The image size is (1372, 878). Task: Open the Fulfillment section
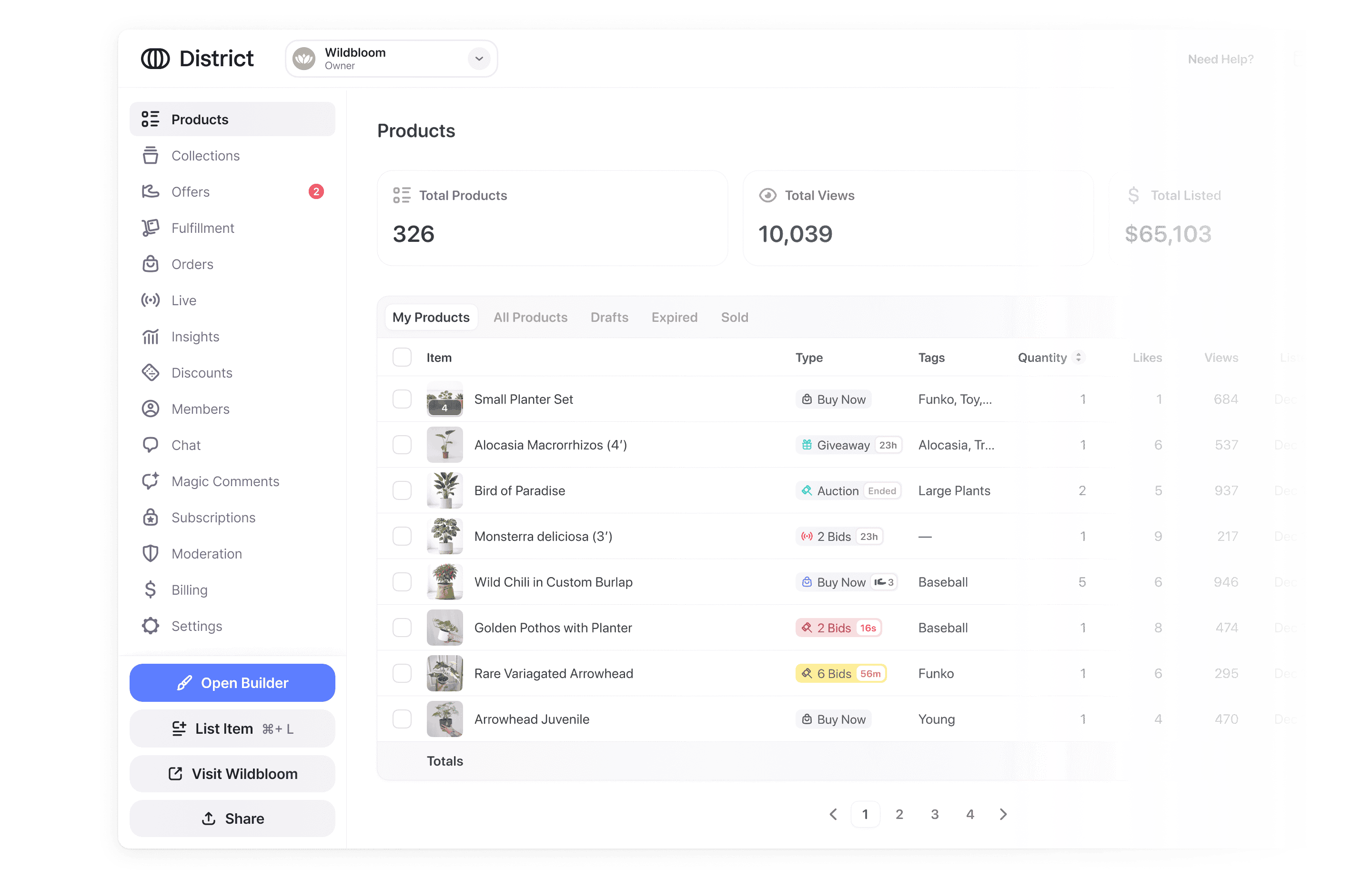202,228
